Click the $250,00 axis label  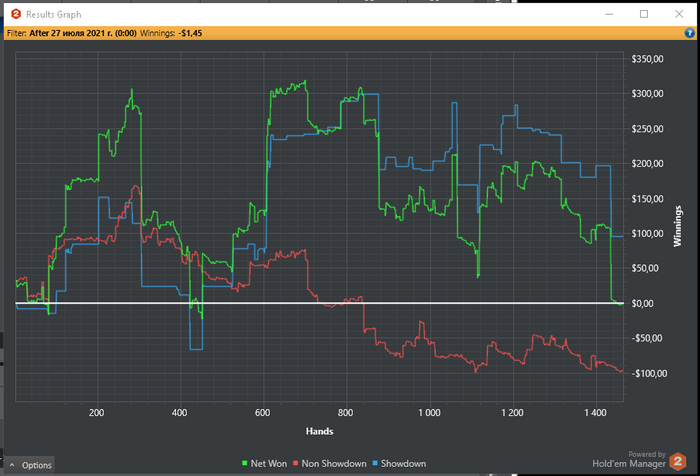click(647, 129)
